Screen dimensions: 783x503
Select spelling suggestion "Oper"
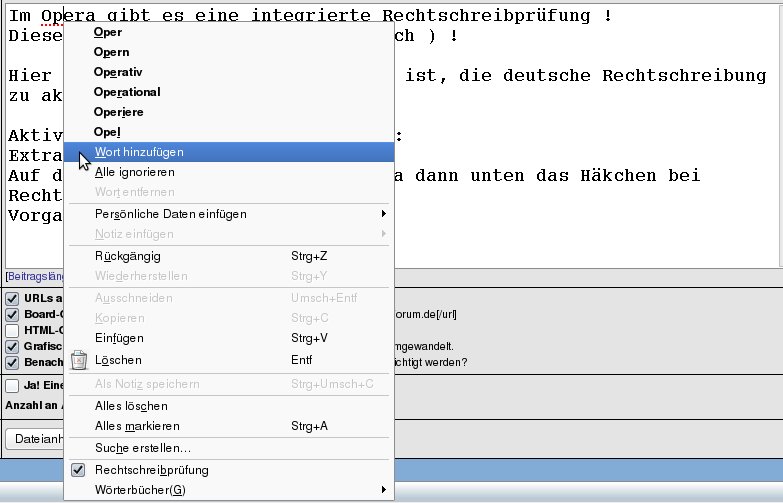pyautogui.click(x=229, y=32)
